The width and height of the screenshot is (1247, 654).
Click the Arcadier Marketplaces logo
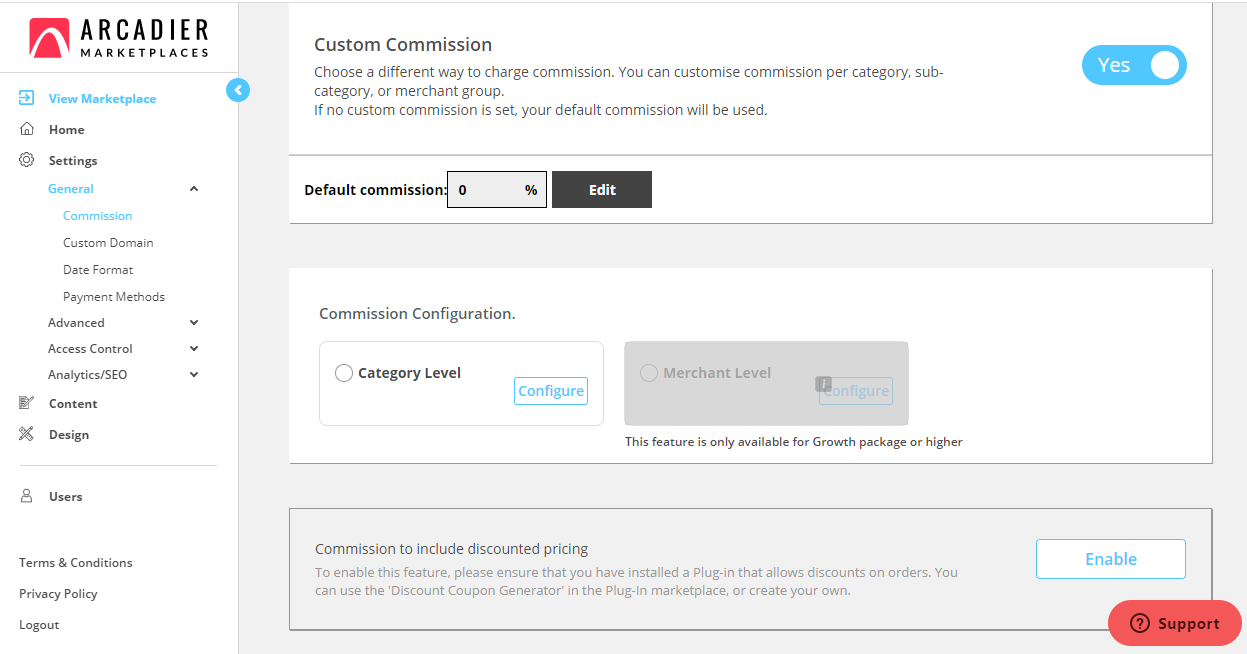pyautogui.click(x=119, y=38)
